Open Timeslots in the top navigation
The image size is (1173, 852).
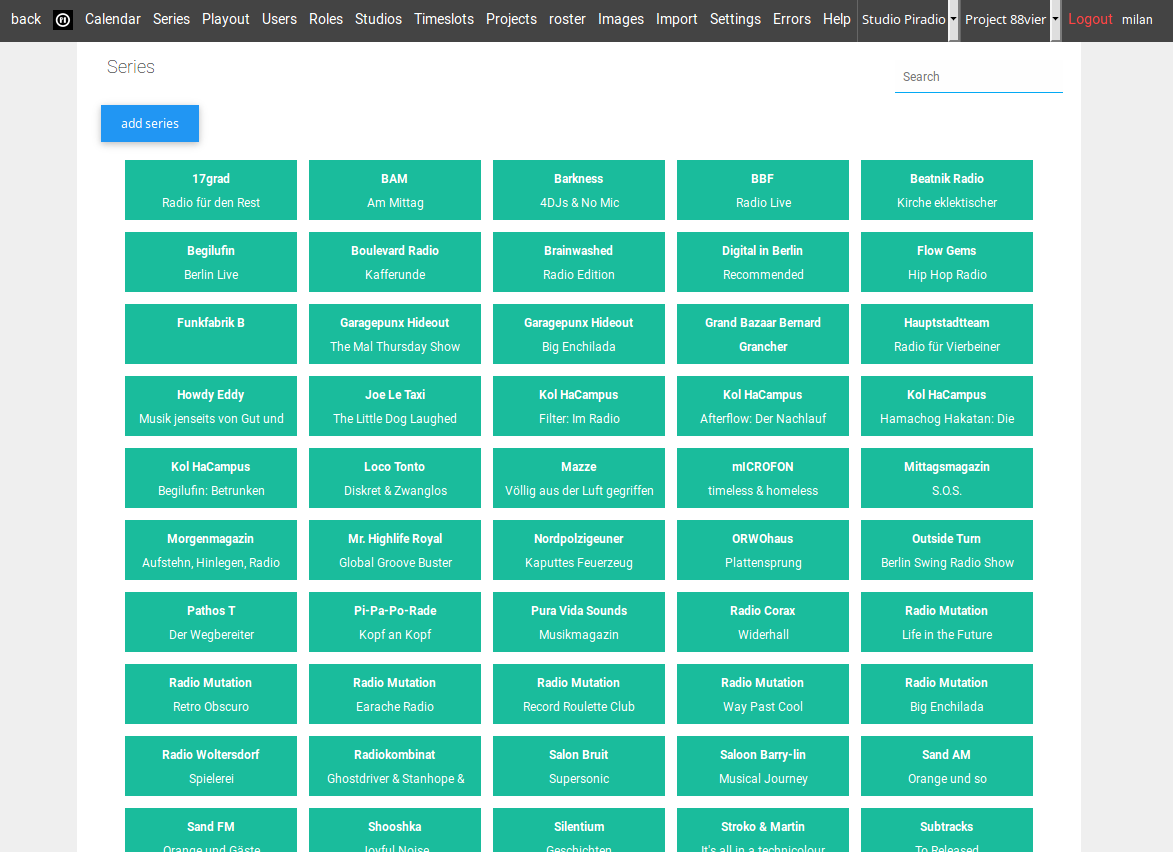444,19
